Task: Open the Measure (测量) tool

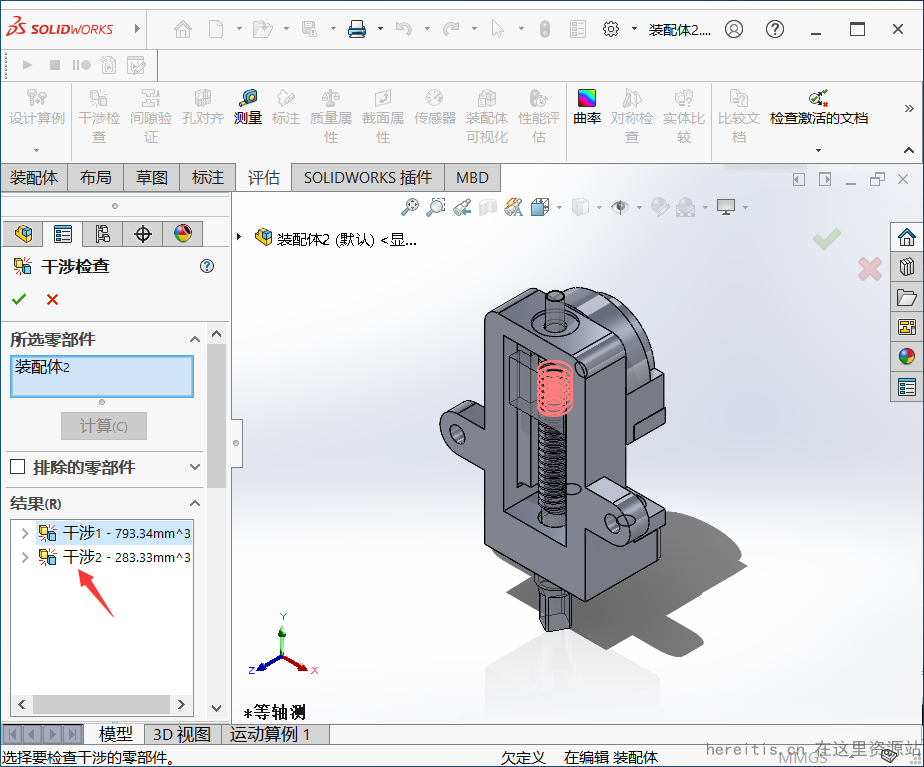Action: (x=248, y=107)
